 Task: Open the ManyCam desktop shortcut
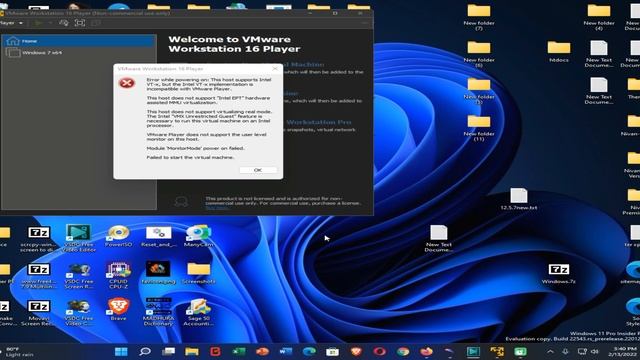coord(198,236)
